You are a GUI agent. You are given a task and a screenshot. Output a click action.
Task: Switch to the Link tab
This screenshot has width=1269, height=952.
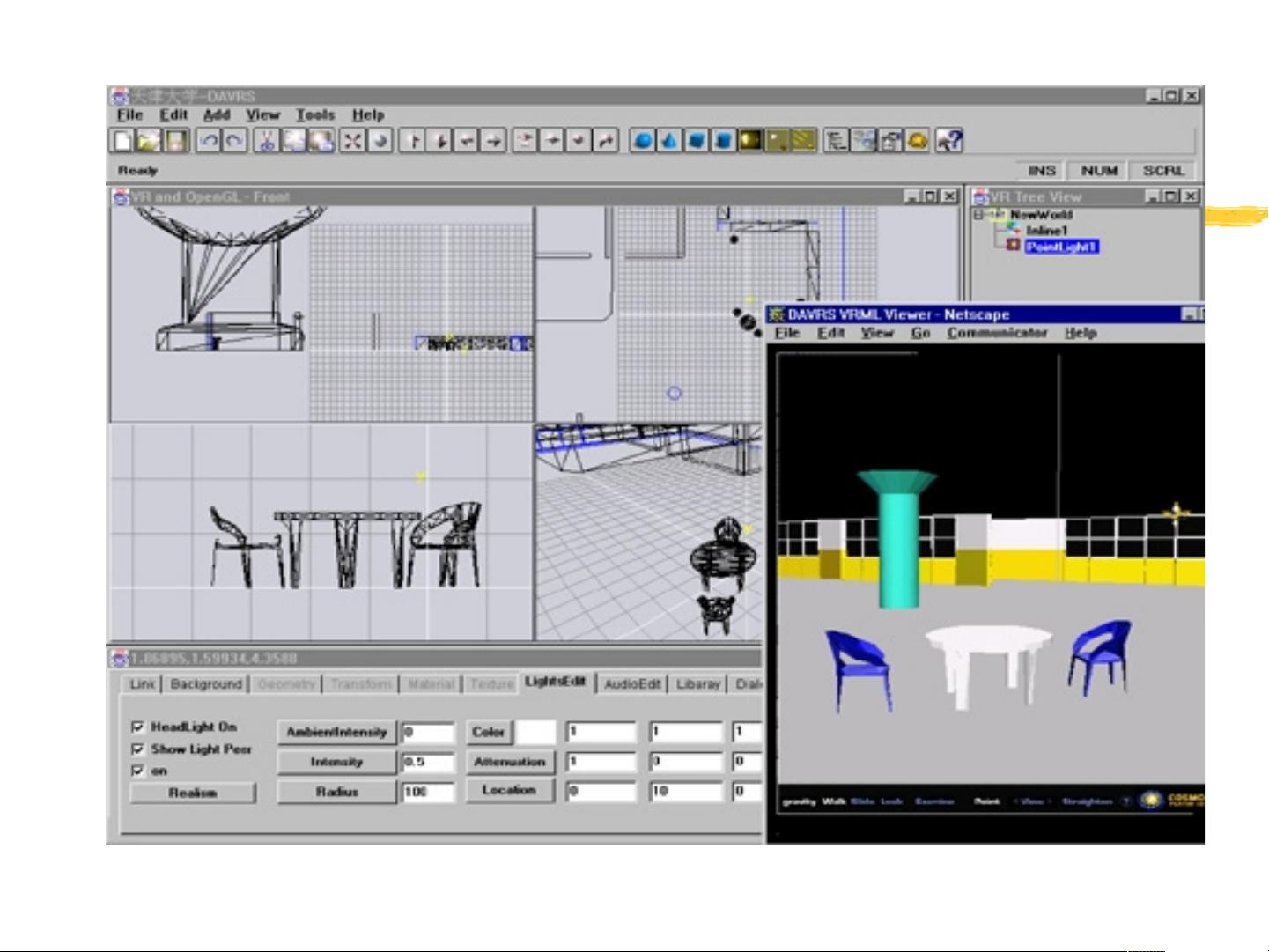(142, 684)
